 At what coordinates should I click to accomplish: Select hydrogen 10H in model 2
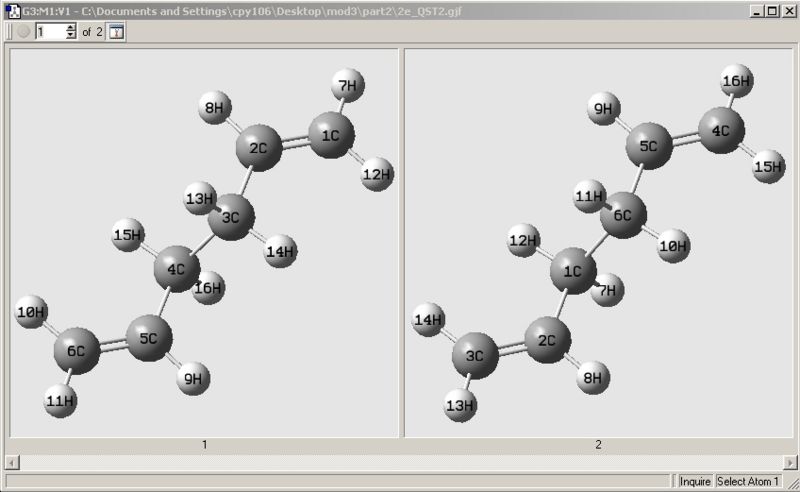pos(673,246)
